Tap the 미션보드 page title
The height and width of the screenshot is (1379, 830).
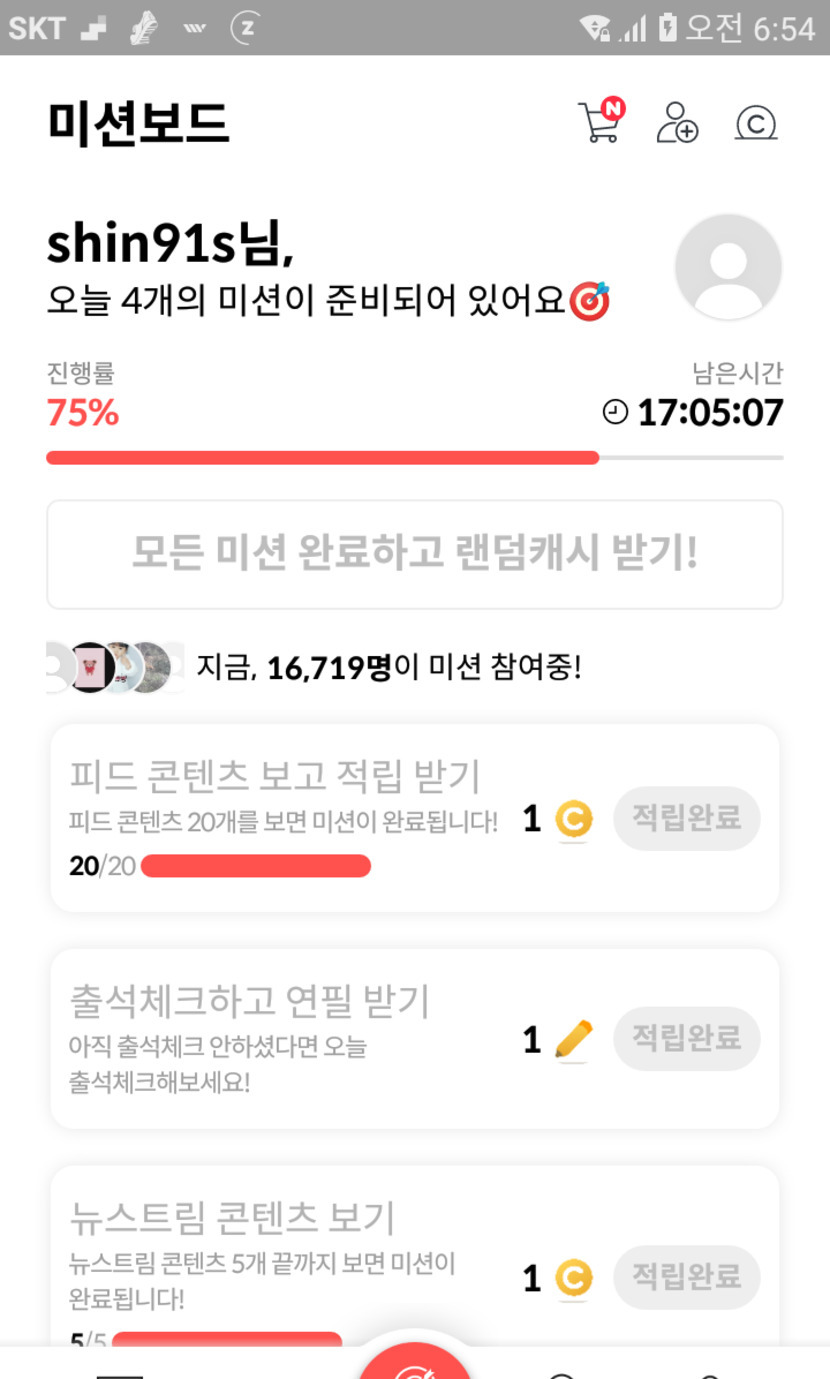tap(138, 124)
